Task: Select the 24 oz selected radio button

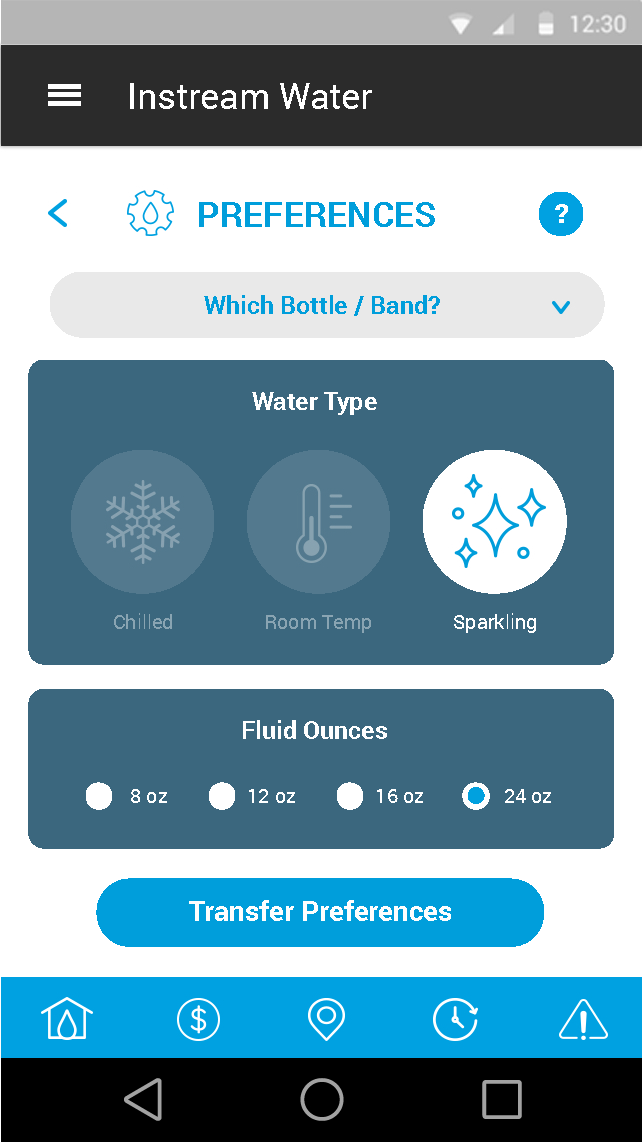Action: [x=476, y=796]
